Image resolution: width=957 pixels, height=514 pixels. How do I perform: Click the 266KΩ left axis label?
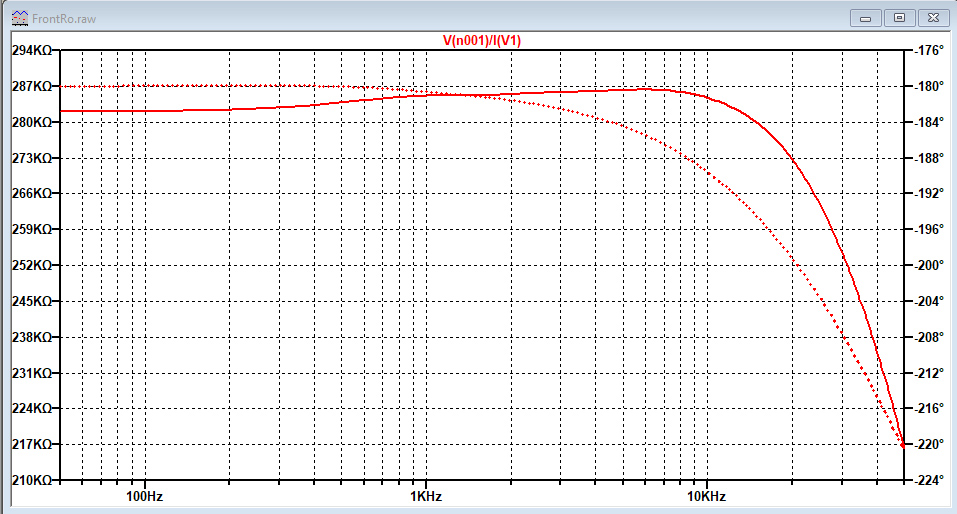click(x=32, y=194)
